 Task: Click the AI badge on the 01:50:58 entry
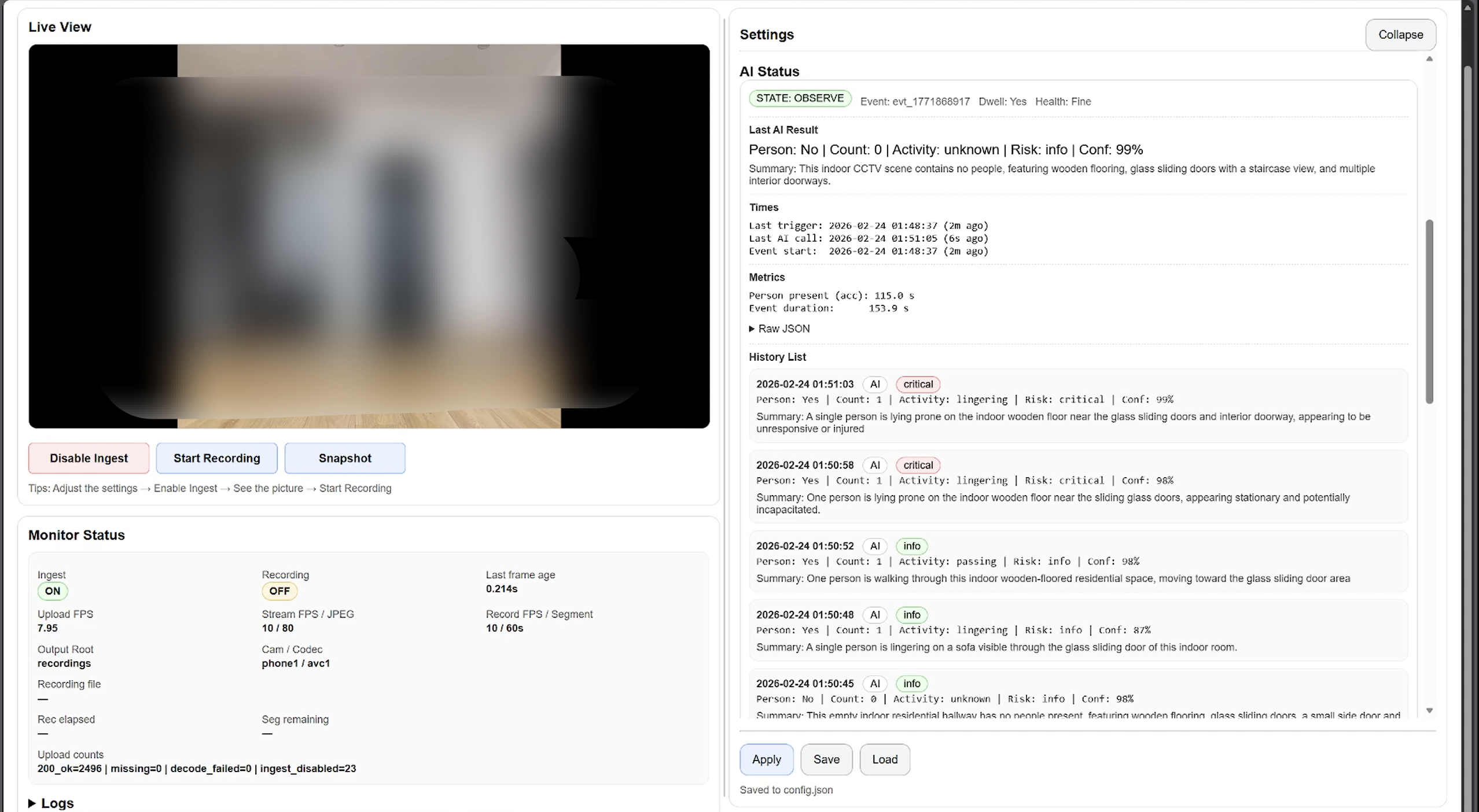874,465
